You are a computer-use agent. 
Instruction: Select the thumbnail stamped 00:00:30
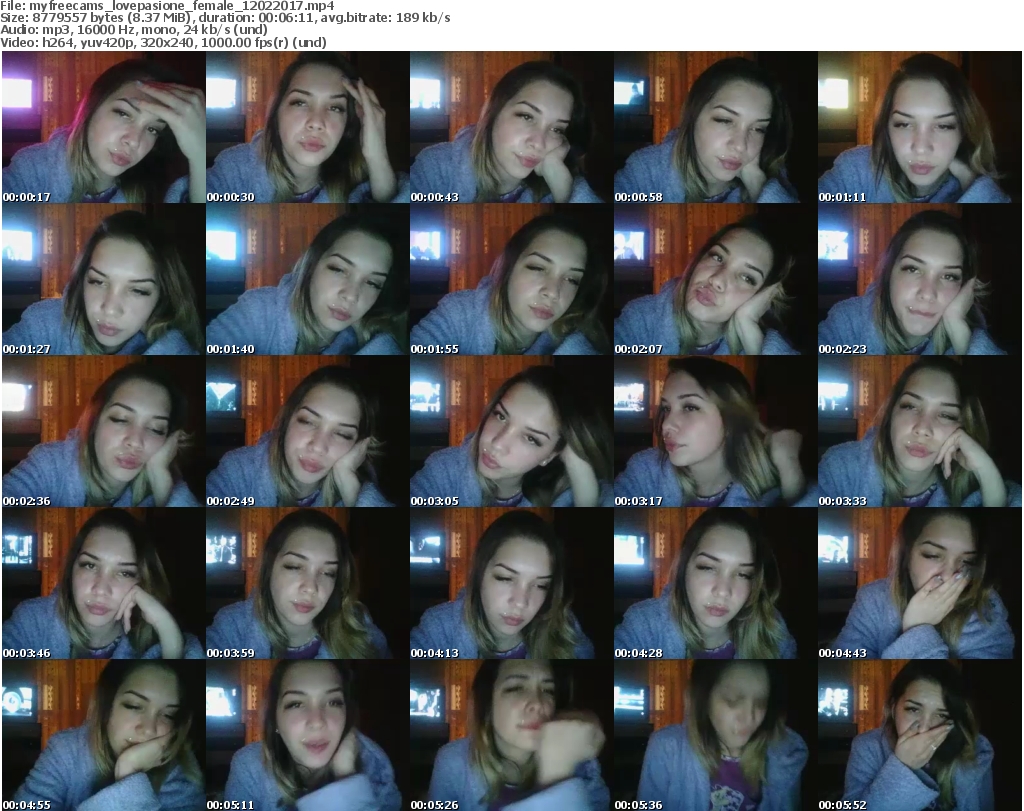308,127
